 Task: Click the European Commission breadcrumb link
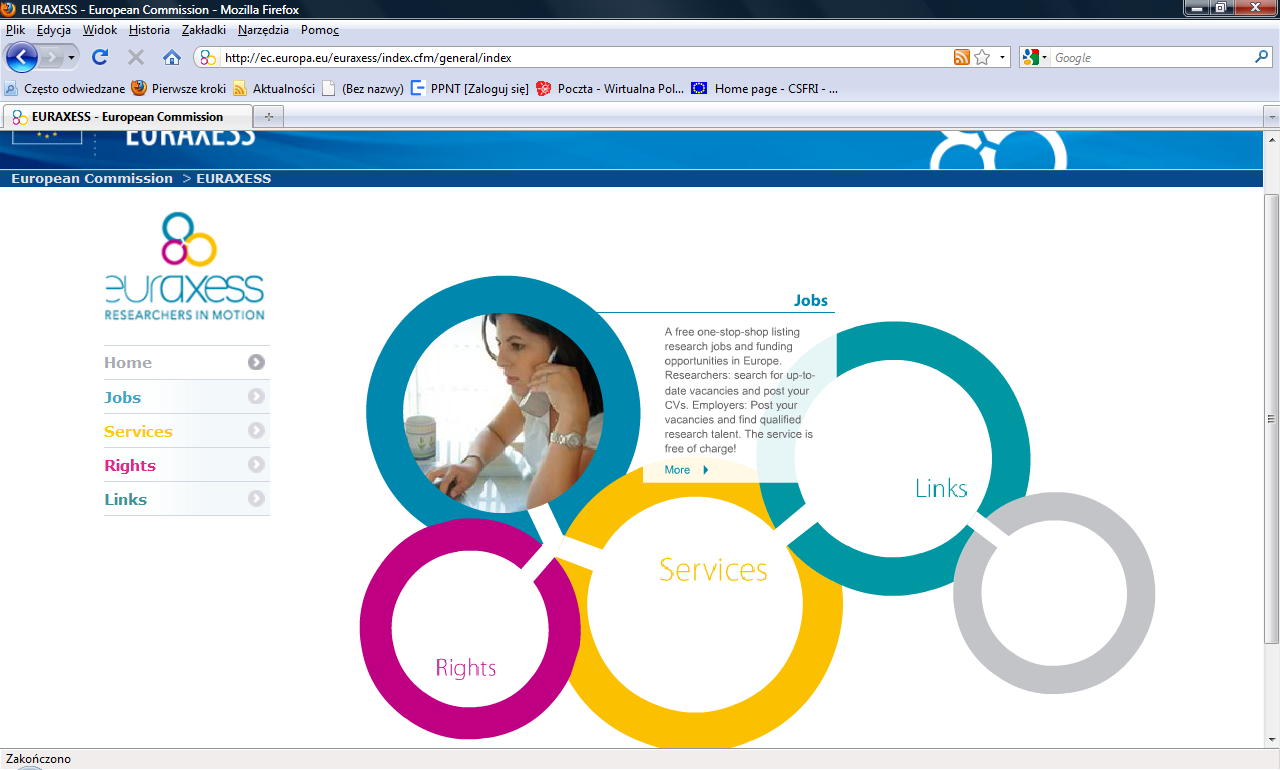point(92,178)
